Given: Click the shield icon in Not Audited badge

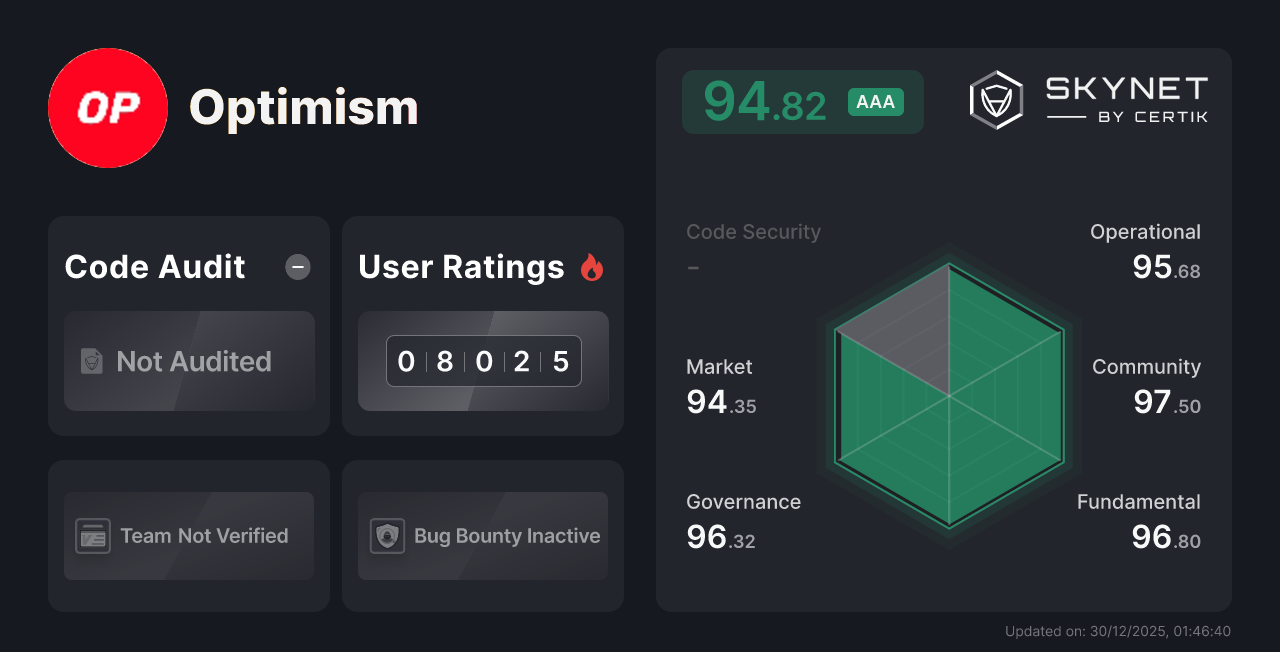Looking at the screenshot, I should (x=91, y=362).
